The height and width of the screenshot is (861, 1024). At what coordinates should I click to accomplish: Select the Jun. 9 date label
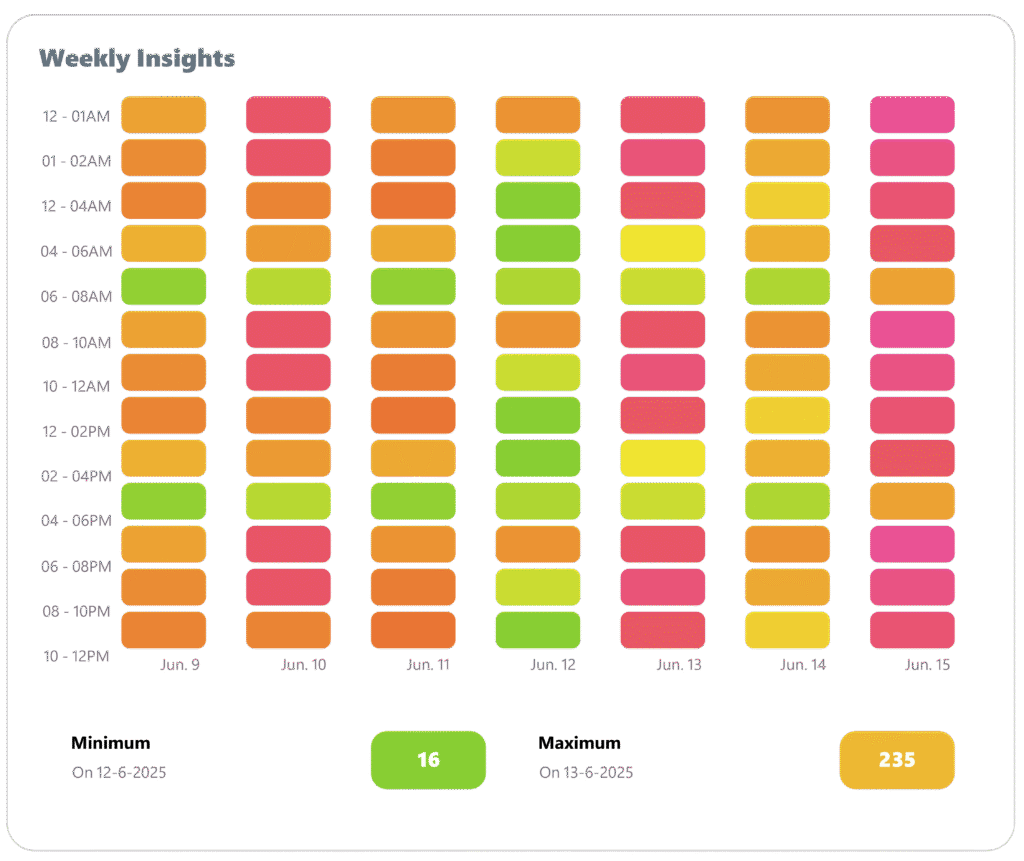pyautogui.click(x=180, y=665)
